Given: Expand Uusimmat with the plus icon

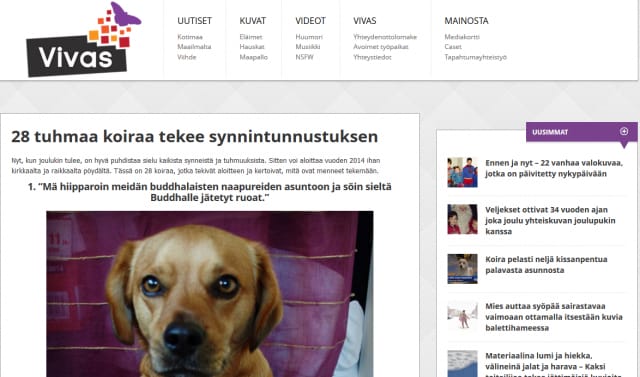Looking at the screenshot, I should point(624,131).
